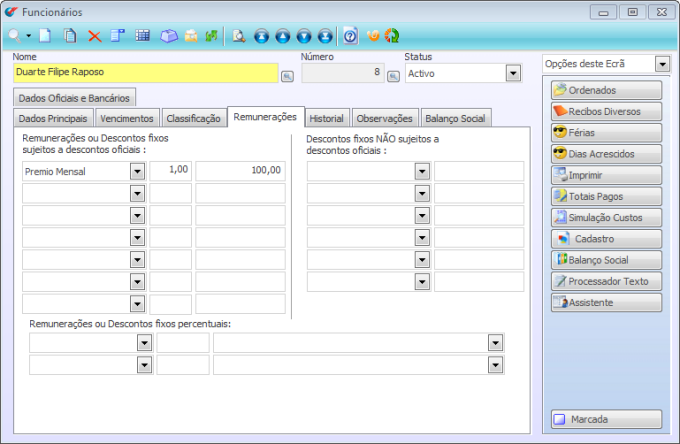Click the purple box toolbar icon
Image resolution: width=680 pixels, height=444 pixels.
pos(169,36)
